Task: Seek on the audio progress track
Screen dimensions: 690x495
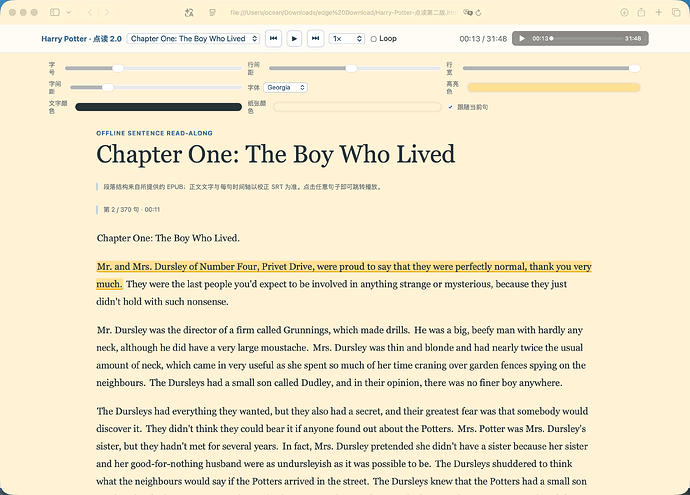Action: 585,39
